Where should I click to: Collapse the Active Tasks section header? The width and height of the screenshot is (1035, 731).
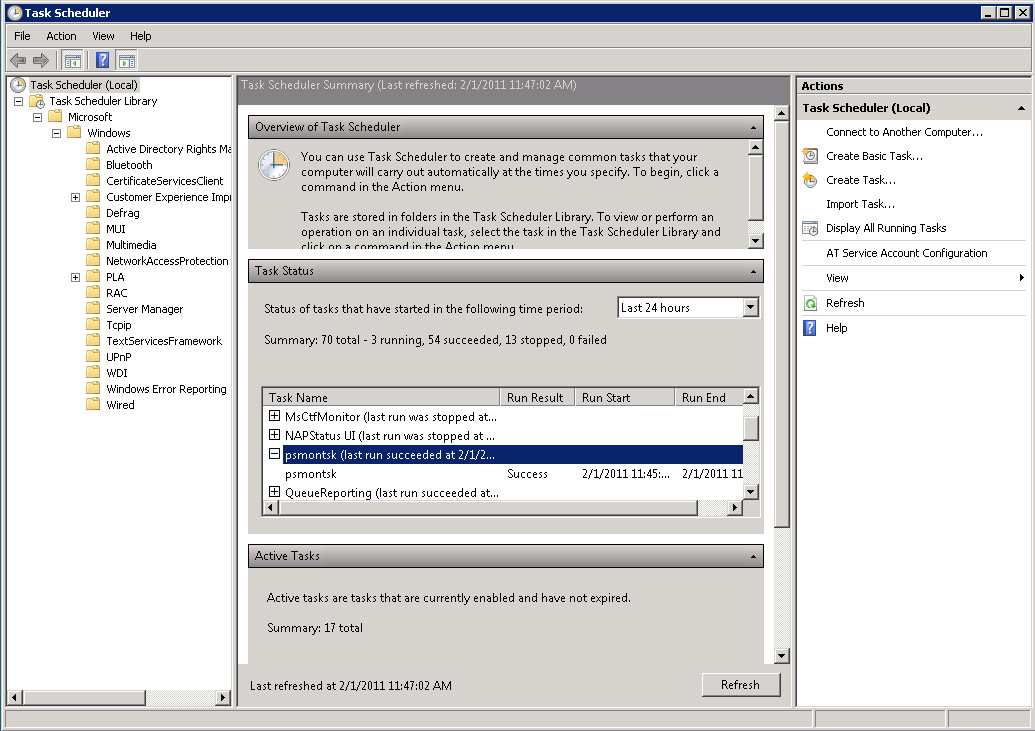click(753, 557)
